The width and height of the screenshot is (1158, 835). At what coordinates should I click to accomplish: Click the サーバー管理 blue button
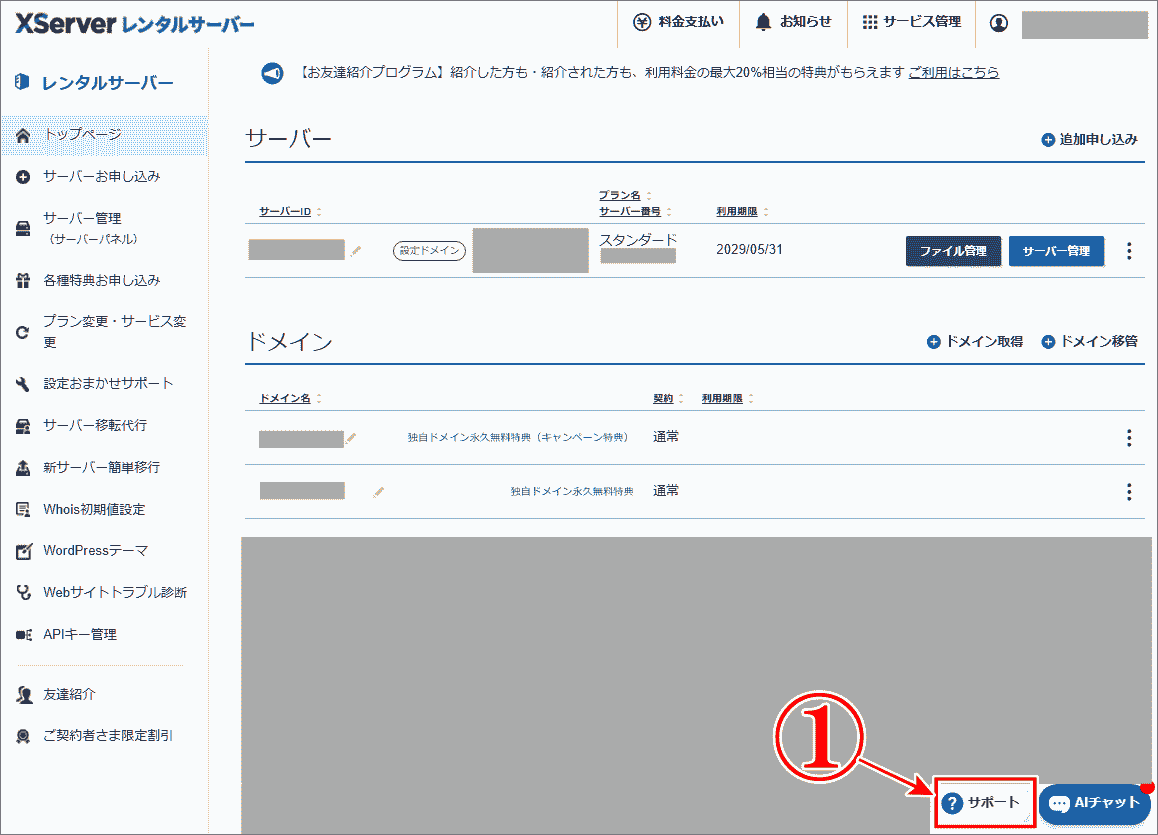coord(1056,251)
